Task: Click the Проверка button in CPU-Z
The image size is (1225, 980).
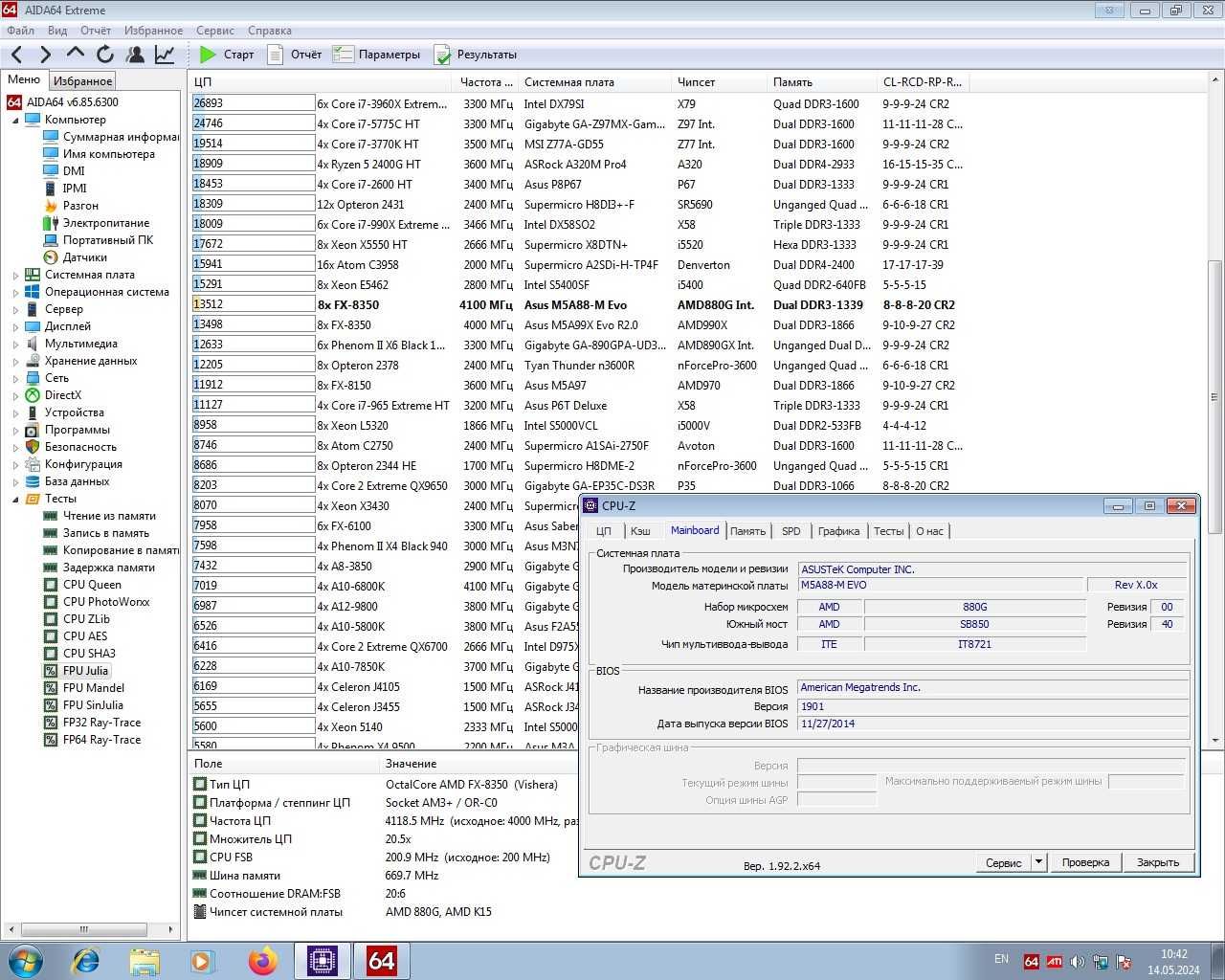Action: pos(1085,862)
